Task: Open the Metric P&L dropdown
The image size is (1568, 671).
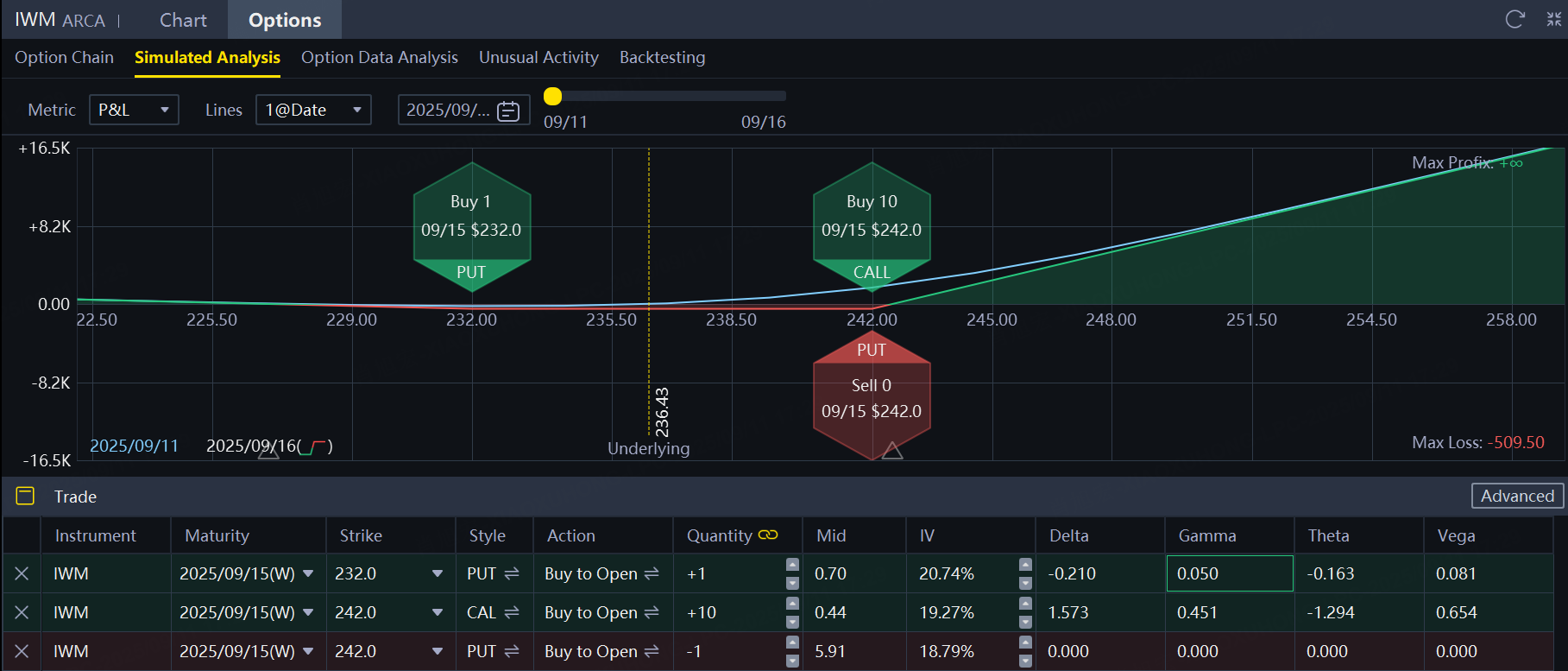Action: 134,110
